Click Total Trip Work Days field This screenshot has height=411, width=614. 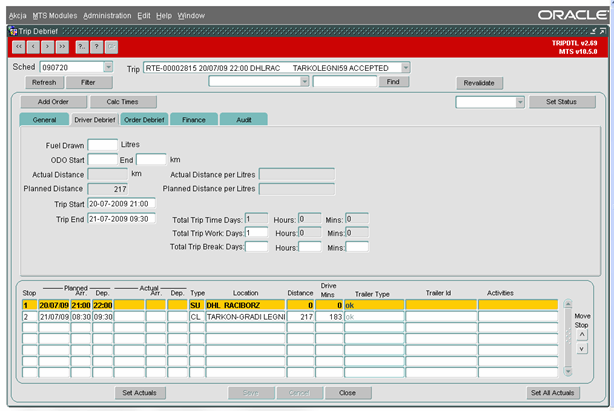coord(256,233)
